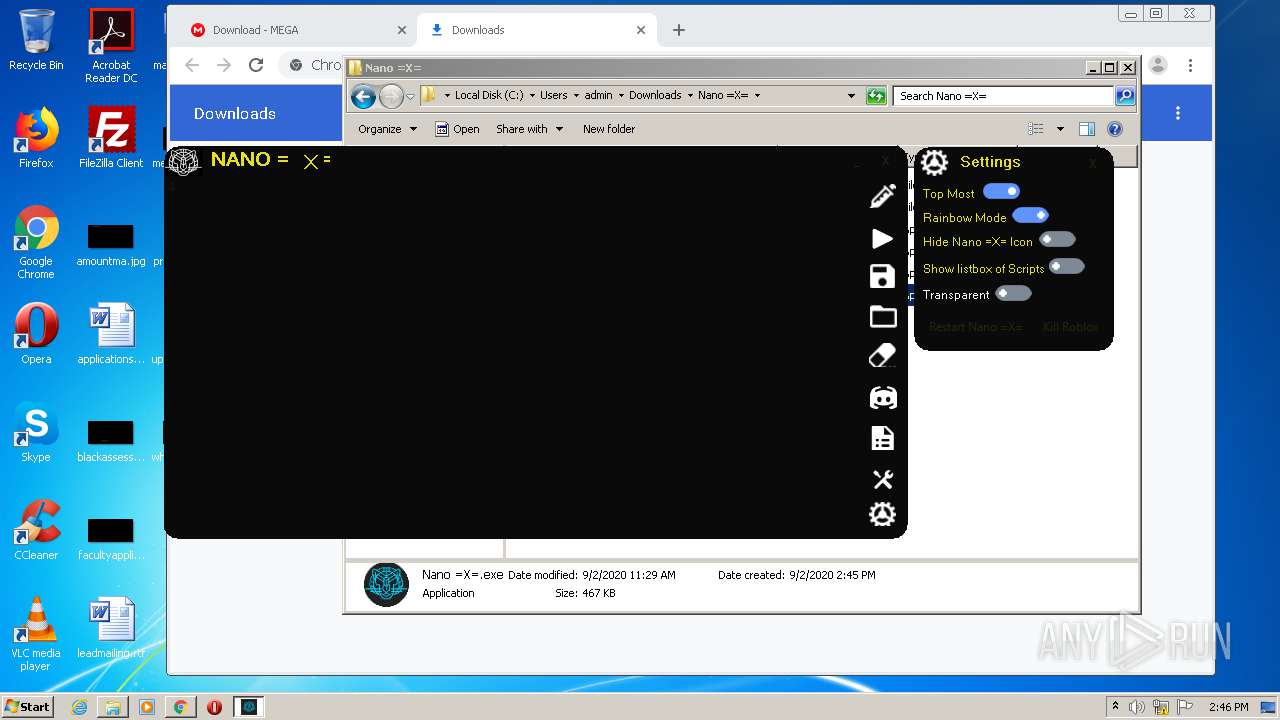
Task: Turn off Rainbow Mode toggle
Action: click(1030, 215)
